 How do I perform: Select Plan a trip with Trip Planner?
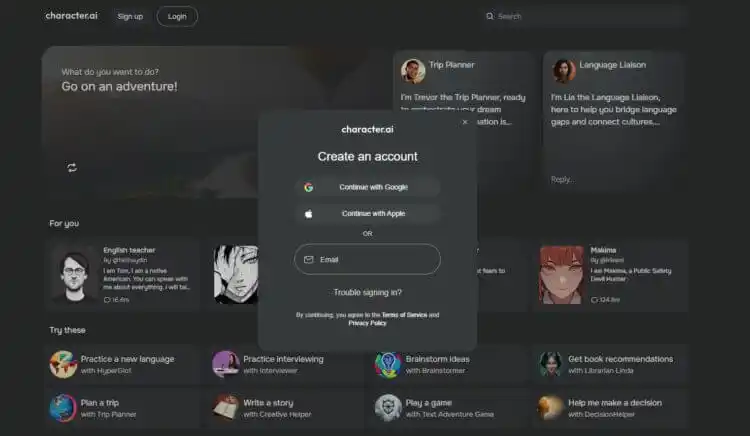pos(122,408)
